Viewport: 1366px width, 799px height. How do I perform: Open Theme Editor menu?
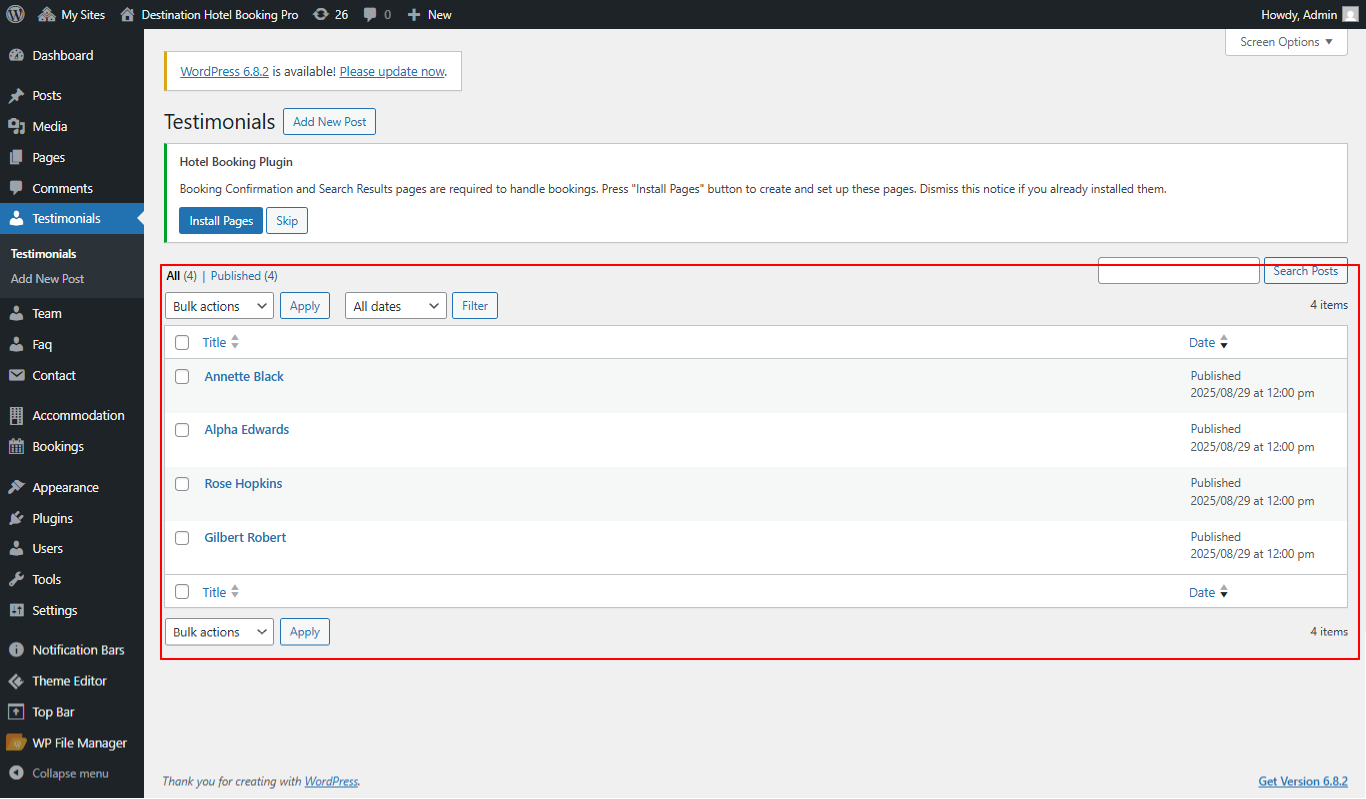72,680
